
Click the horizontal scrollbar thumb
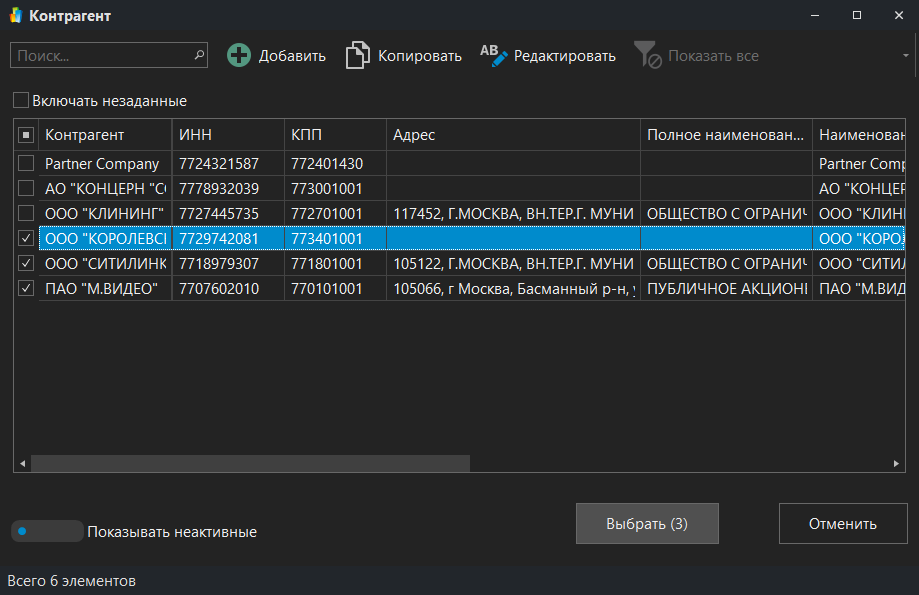250,464
